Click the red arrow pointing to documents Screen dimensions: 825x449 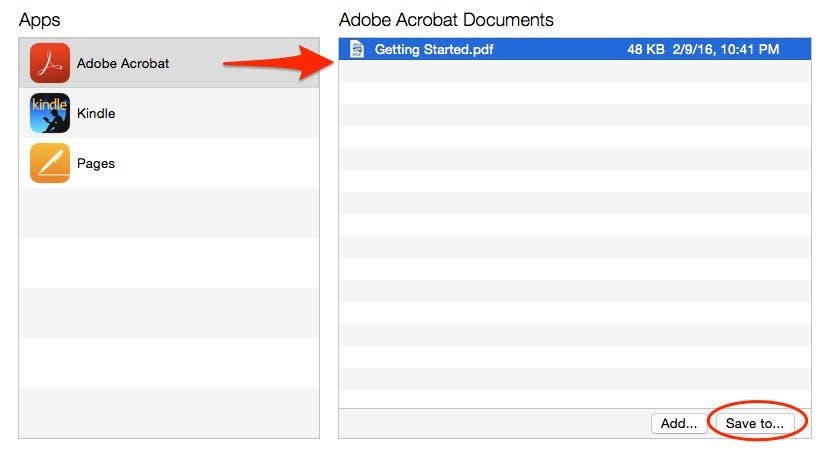(279, 63)
